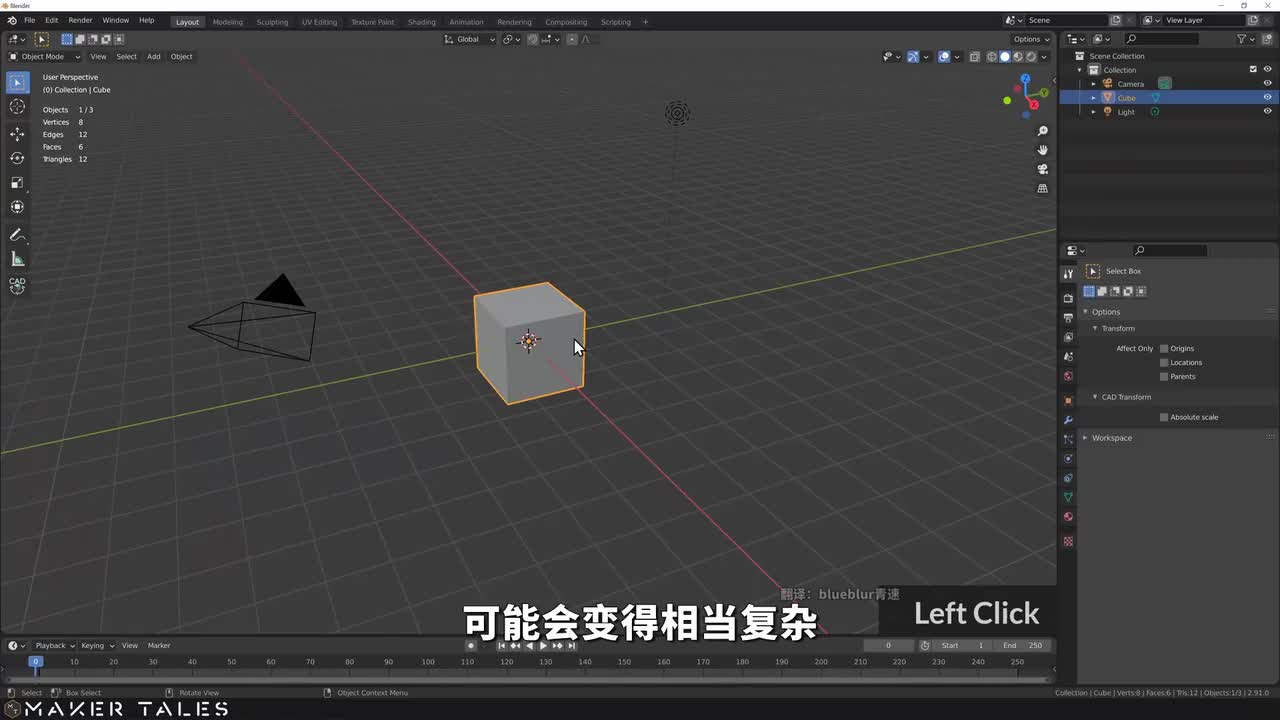The image size is (1280, 720).
Task: Hide the Light in outliner
Action: point(1267,112)
